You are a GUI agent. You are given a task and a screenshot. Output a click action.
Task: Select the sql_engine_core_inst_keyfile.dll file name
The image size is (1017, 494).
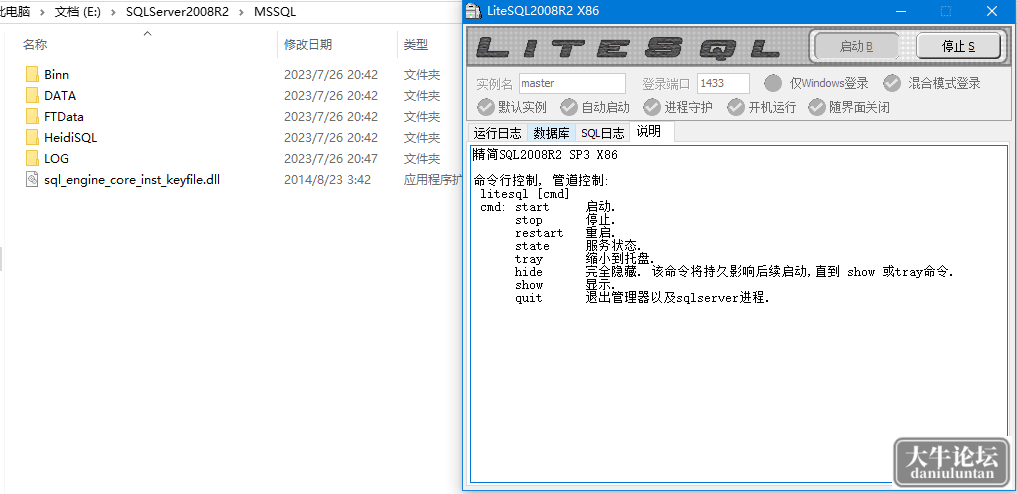click(132, 180)
